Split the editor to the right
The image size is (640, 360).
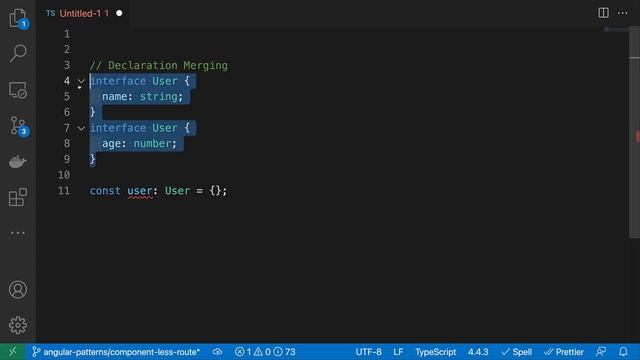click(x=603, y=13)
